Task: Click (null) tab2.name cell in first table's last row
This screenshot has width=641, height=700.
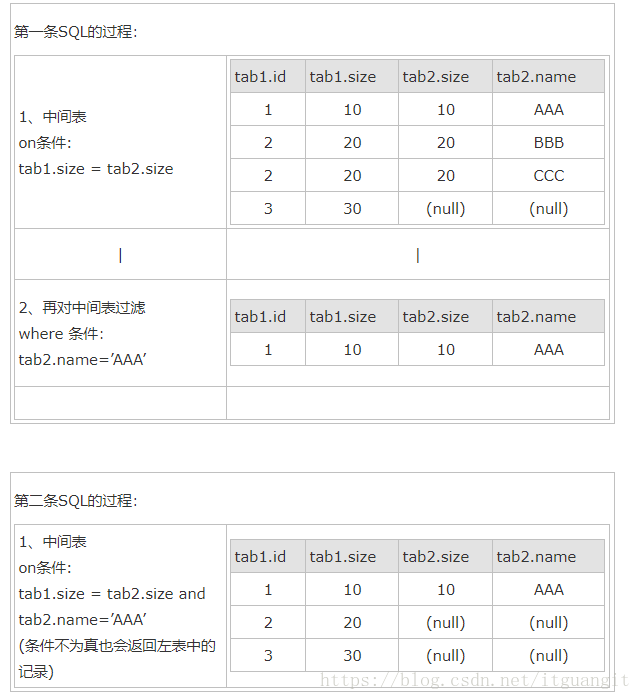Action: pyautogui.click(x=548, y=208)
